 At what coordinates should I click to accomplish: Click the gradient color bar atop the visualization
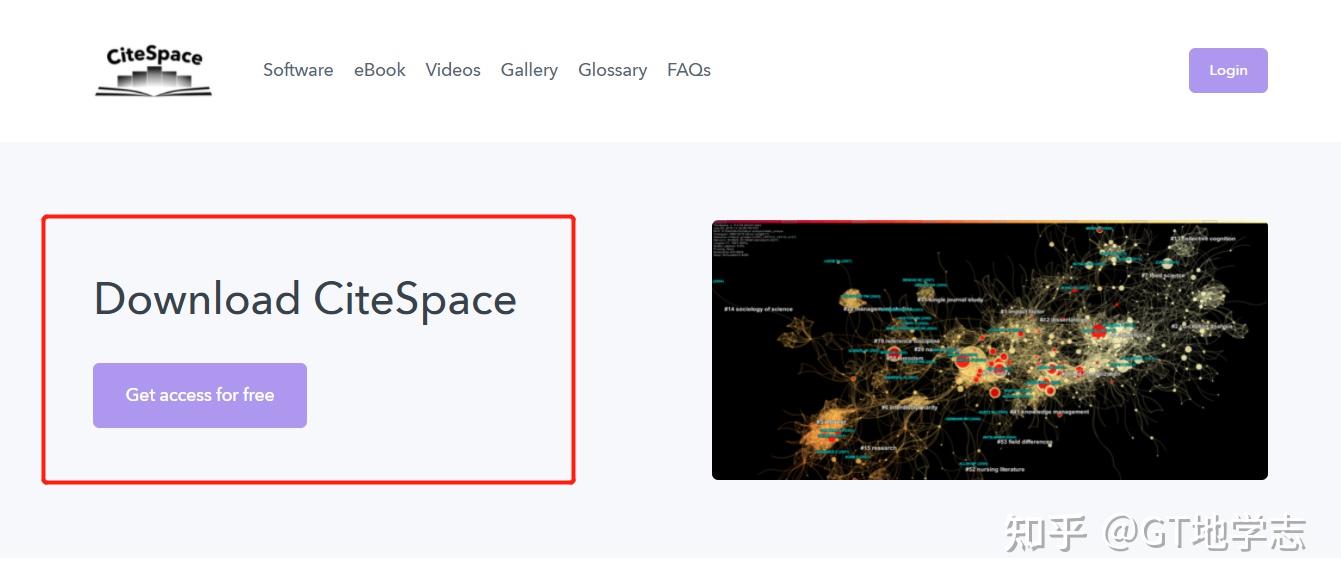(990, 221)
